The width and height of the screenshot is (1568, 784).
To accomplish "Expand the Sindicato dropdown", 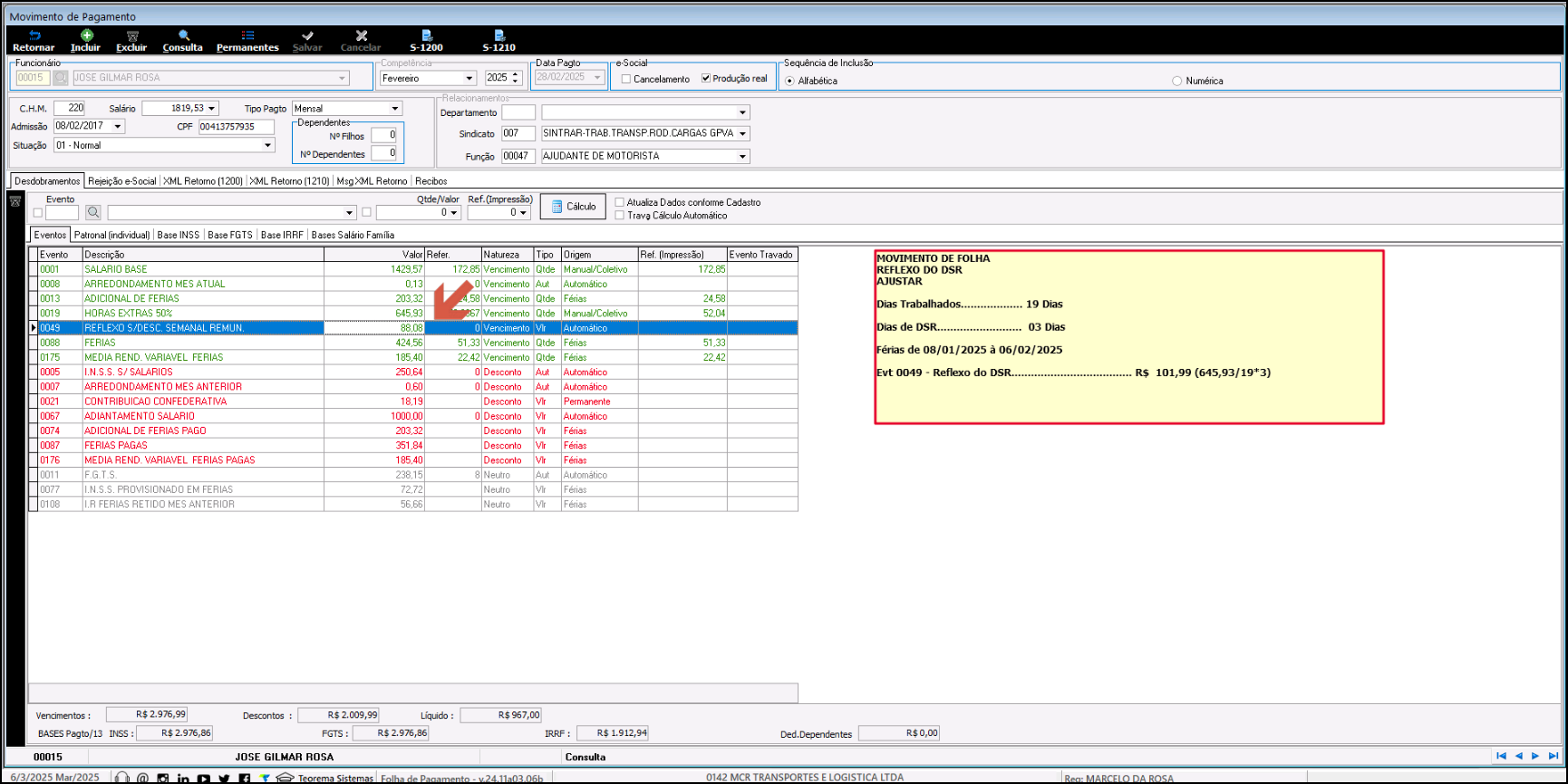I will click(743, 133).
